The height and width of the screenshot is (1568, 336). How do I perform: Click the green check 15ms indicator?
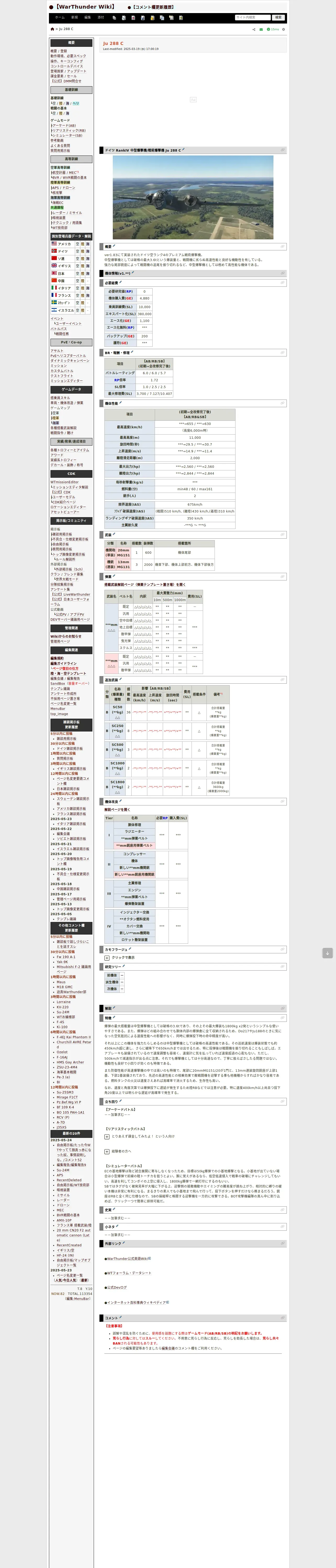click(x=273, y=29)
